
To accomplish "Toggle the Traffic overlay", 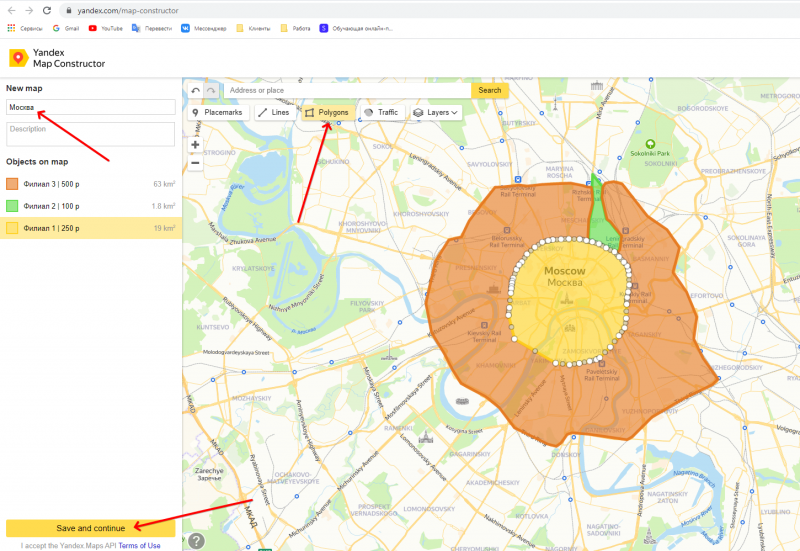I will click(381, 113).
